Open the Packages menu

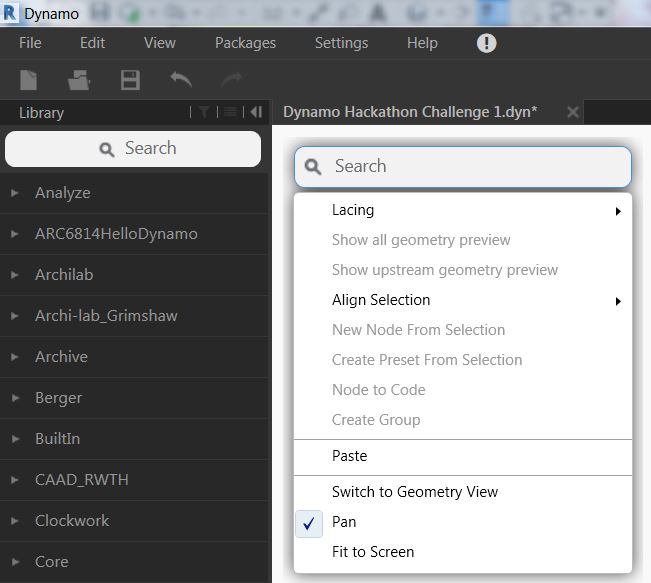point(245,43)
